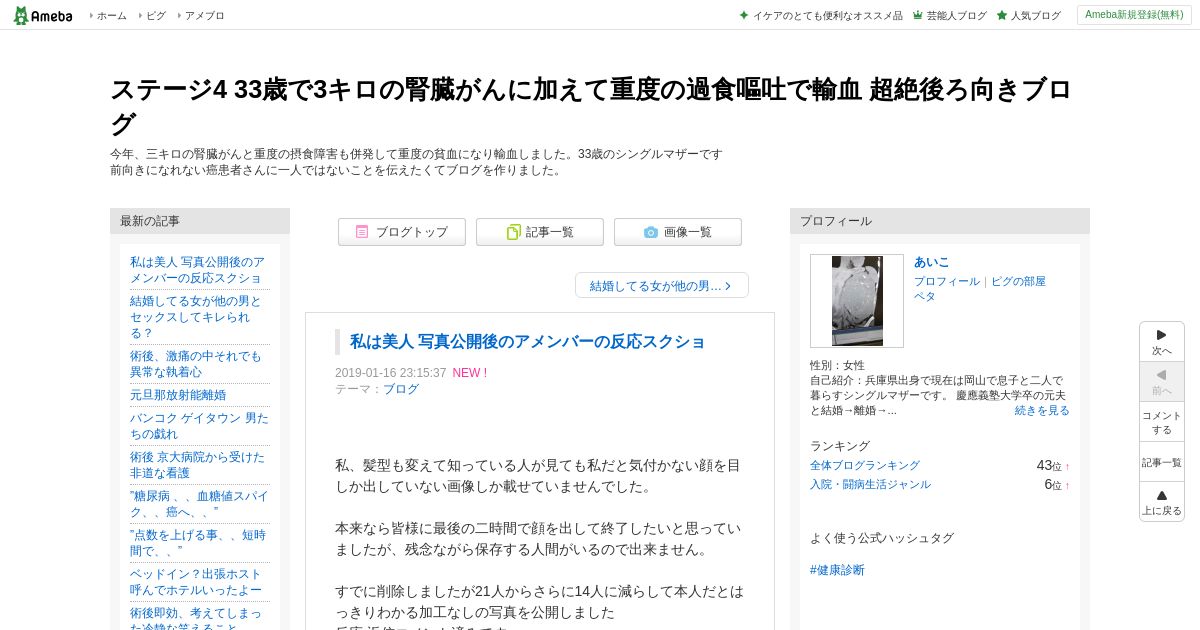Open the ピグ link in the header

(156, 16)
